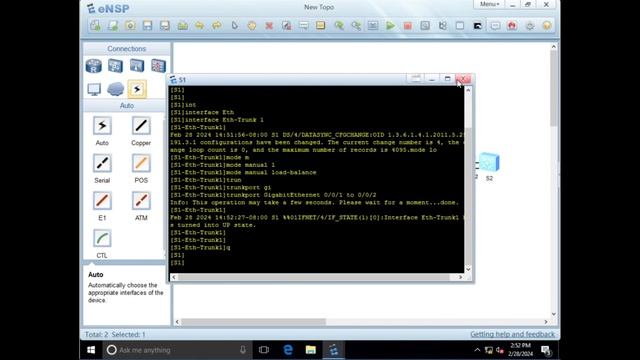Open Microsoft Edge from the taskbar
640x360 pixels.
[288, 350]
